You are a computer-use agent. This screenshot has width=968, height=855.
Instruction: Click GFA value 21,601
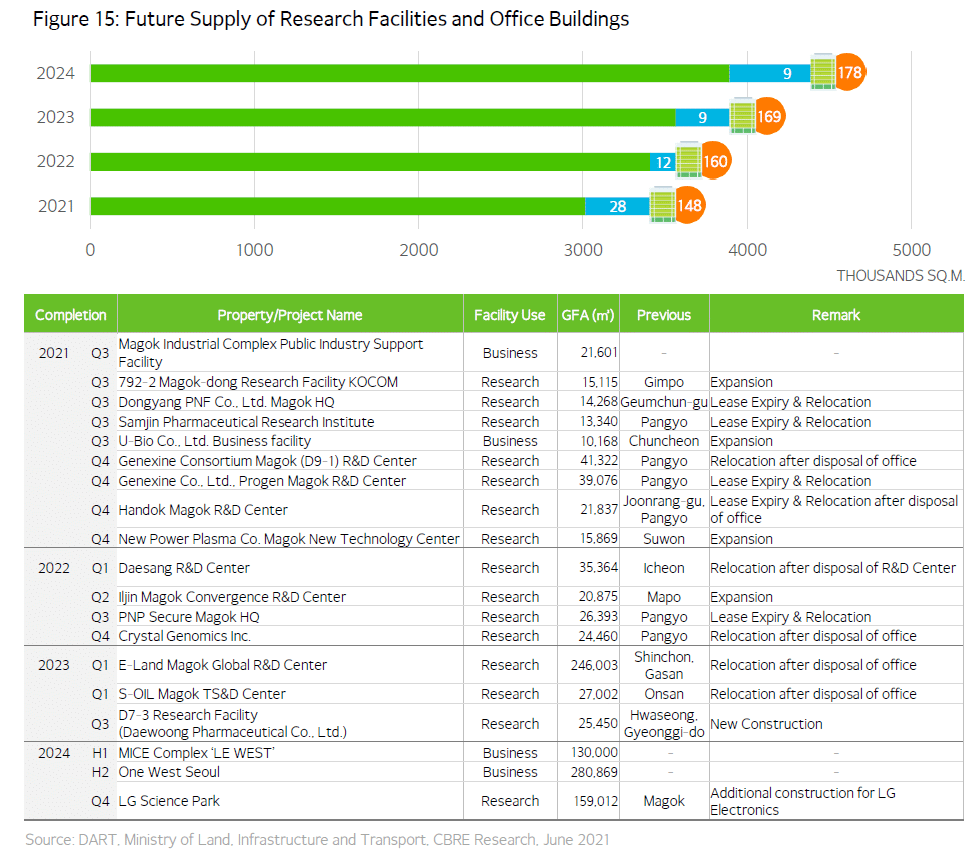[599, 352]
